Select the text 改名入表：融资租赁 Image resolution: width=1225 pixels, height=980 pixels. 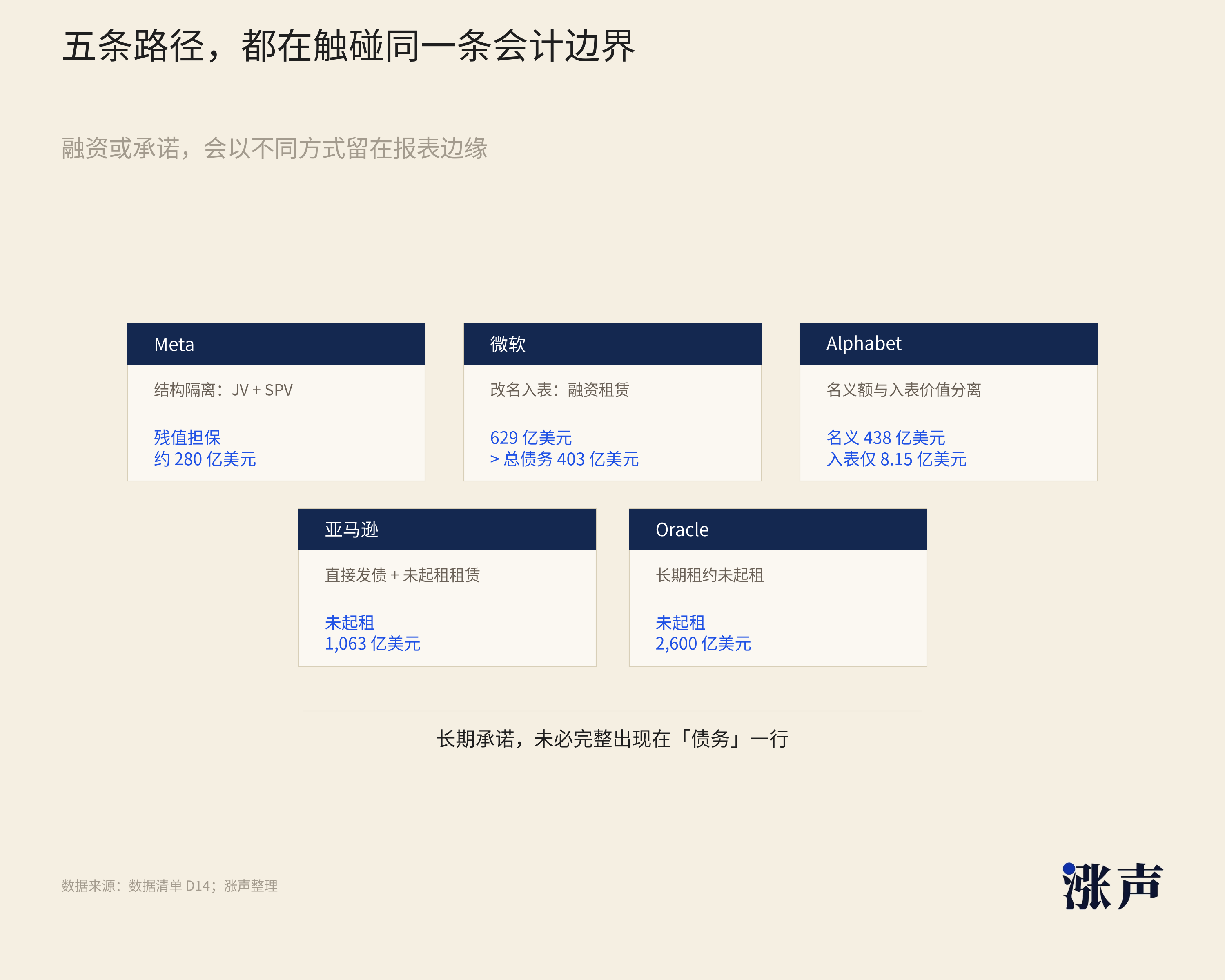[560, 390]
